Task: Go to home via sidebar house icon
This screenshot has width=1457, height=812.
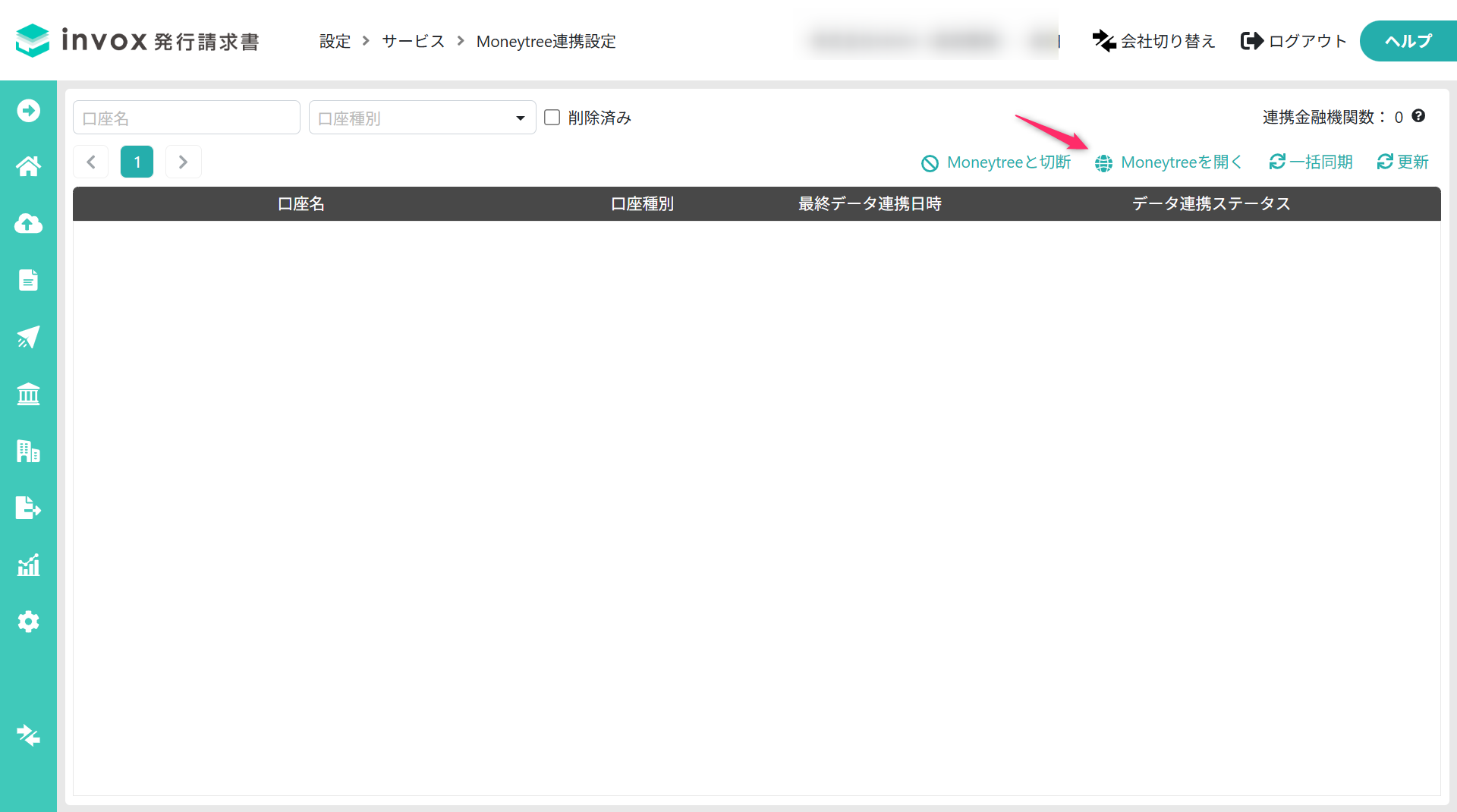Action: tap(29, 166)
